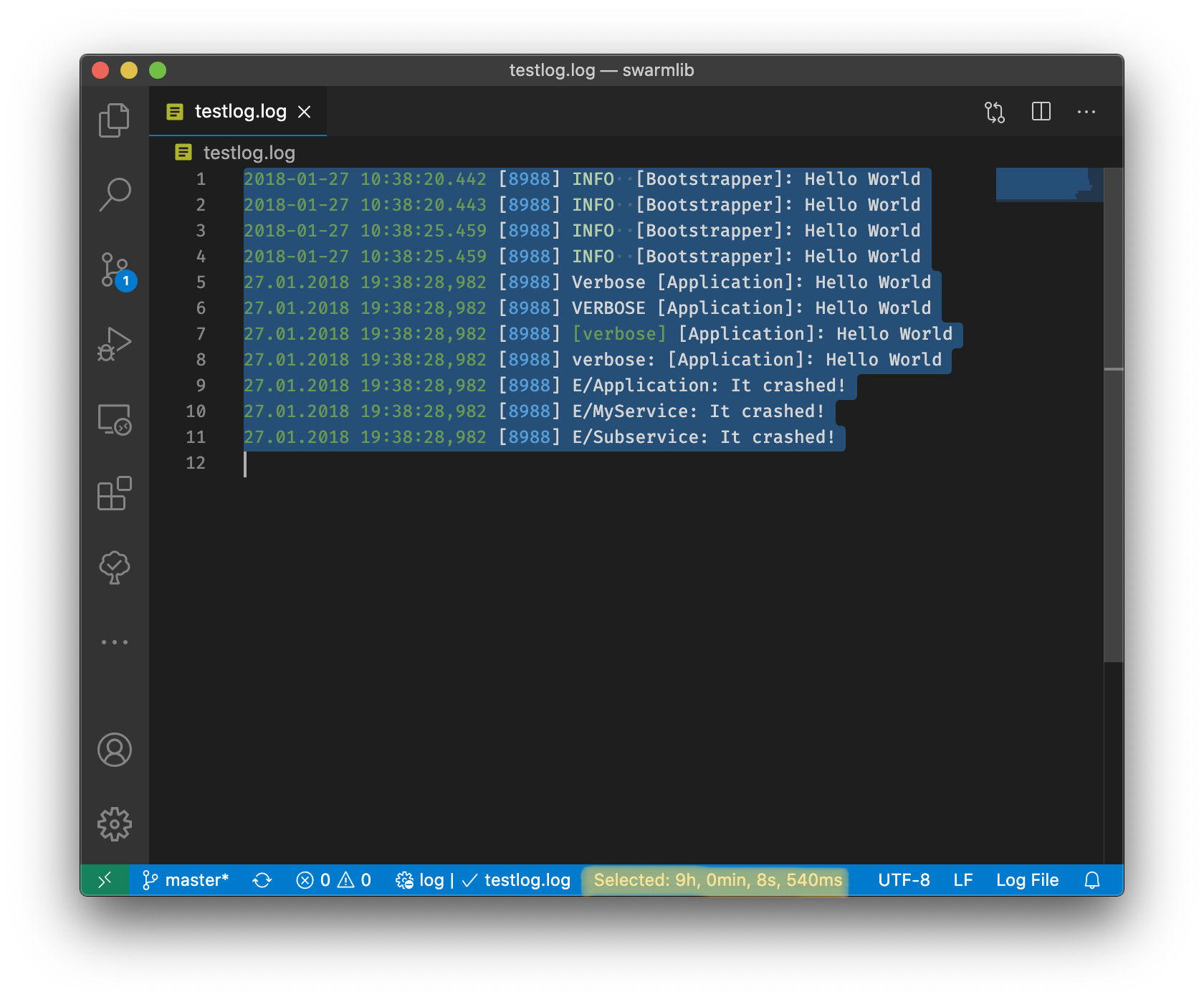Click the notifications bell

tap(1092, 880)
